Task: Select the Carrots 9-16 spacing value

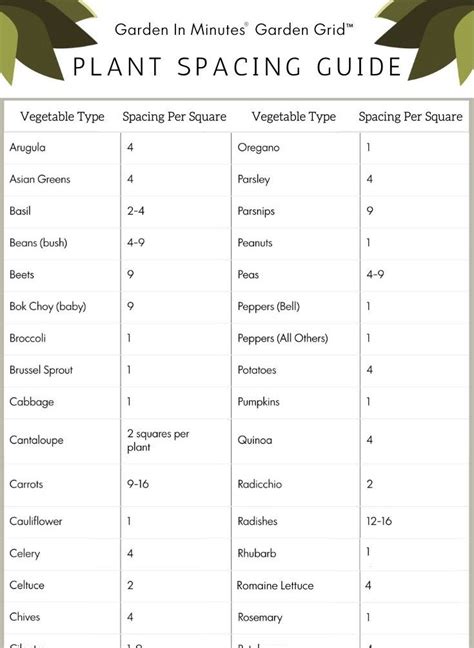Action: pyautogui.click(x=138, y=484)
